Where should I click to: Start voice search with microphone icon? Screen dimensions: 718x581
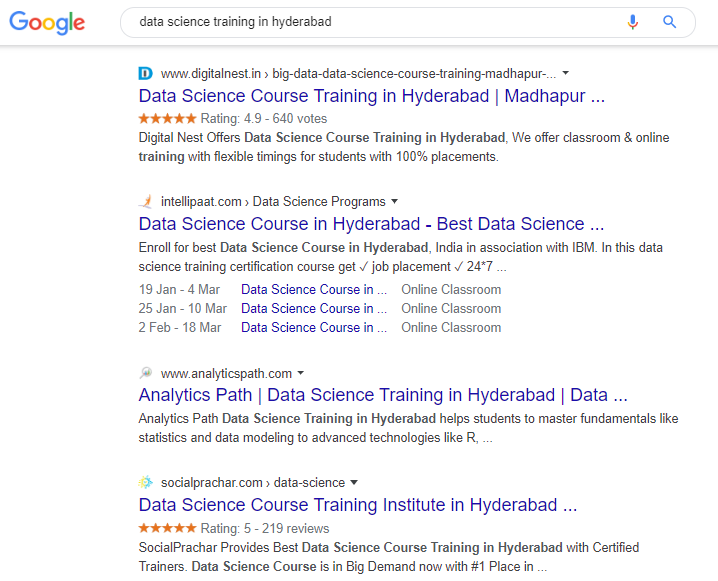tap(632, 22)
